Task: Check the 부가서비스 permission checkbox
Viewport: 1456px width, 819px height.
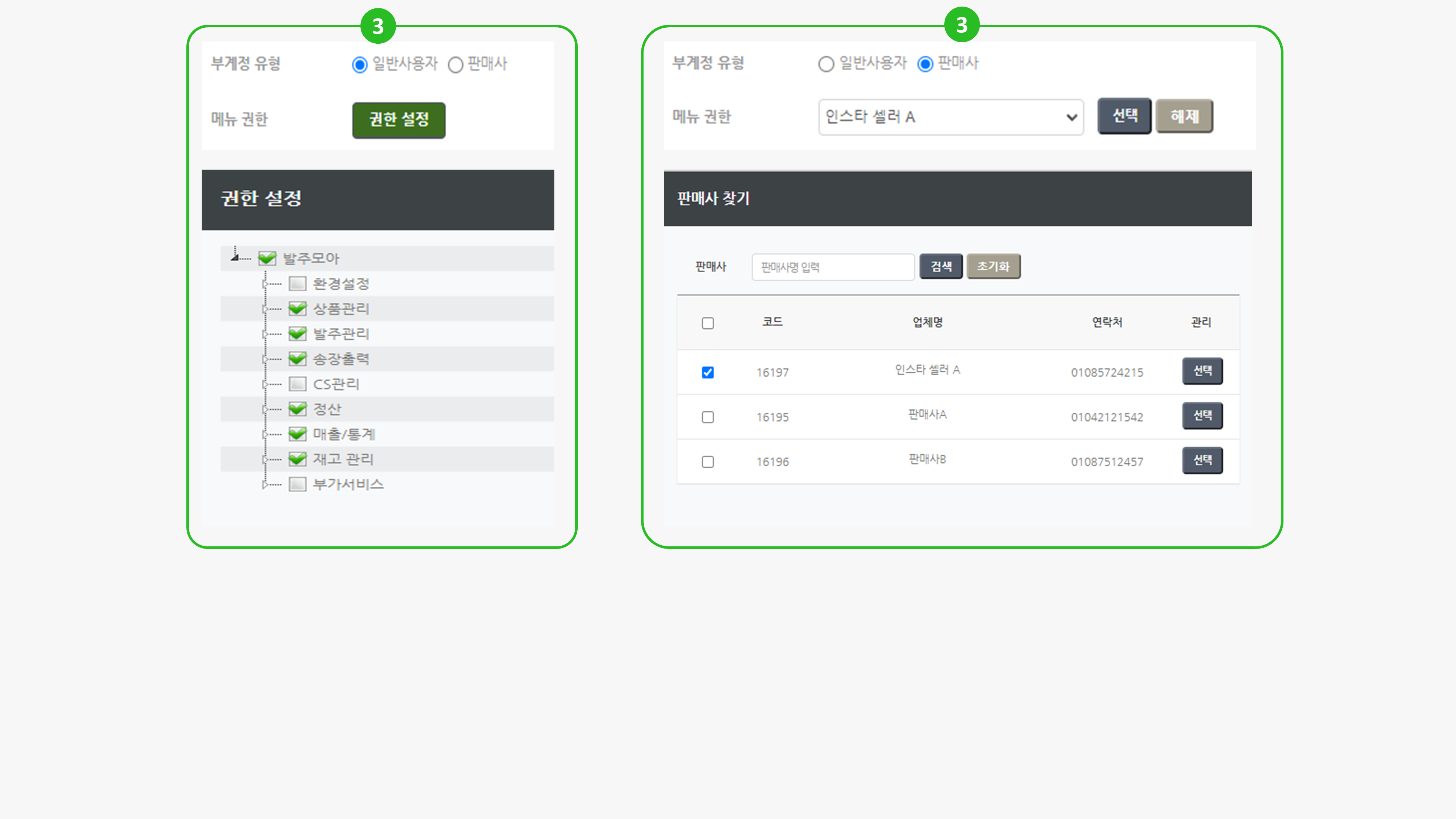Action: (x=297, y=484)
